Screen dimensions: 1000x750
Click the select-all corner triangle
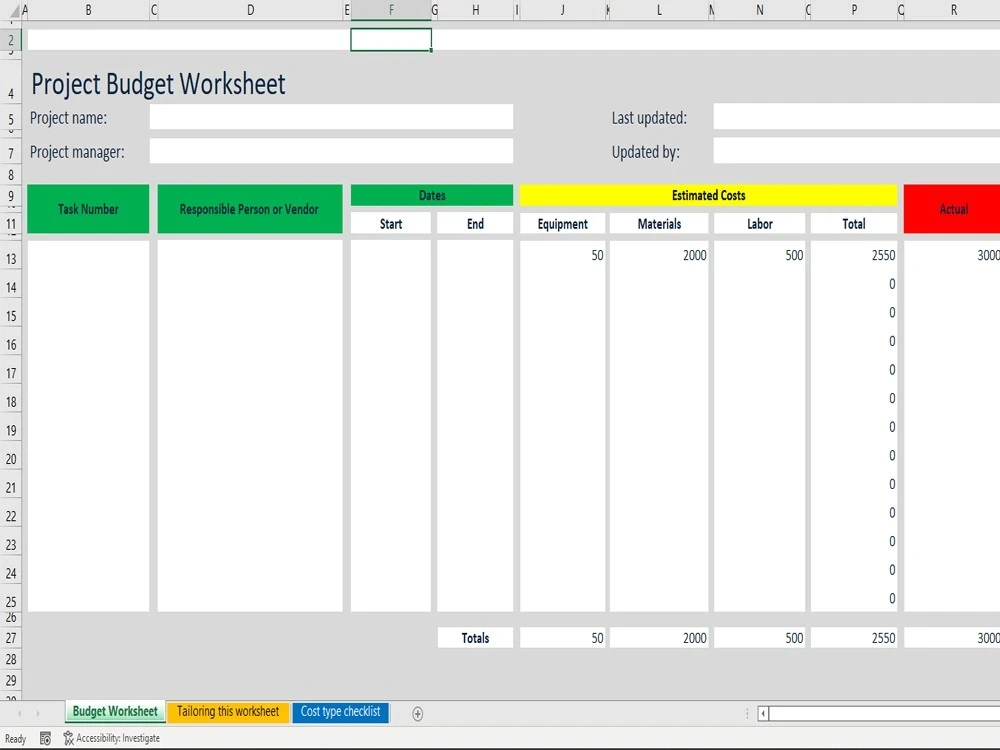(x=15, y=11)
